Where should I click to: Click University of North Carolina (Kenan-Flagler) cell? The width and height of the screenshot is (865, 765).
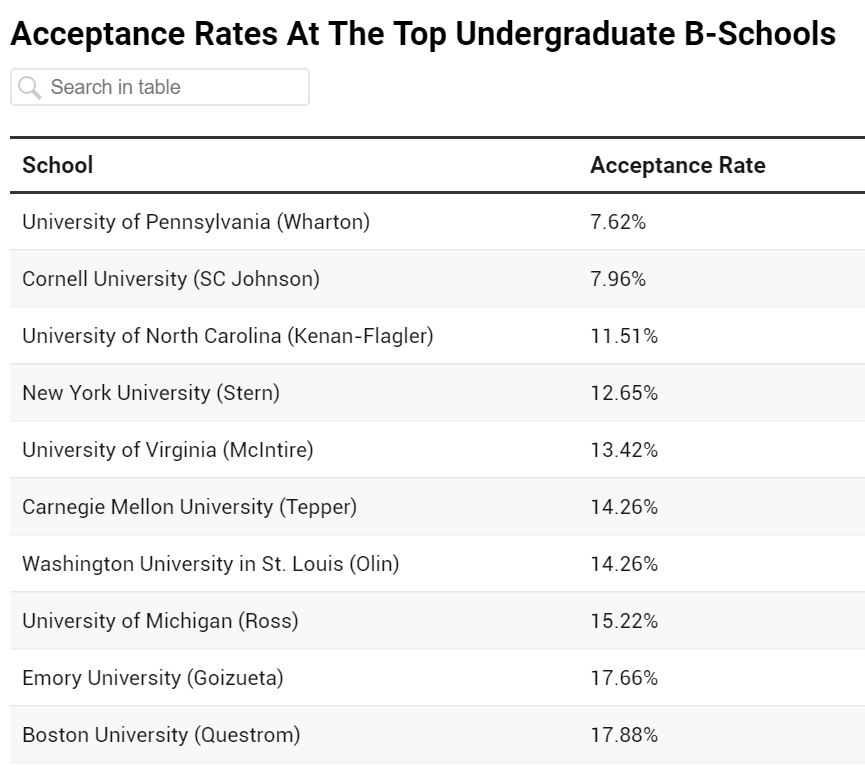[228, 336]
